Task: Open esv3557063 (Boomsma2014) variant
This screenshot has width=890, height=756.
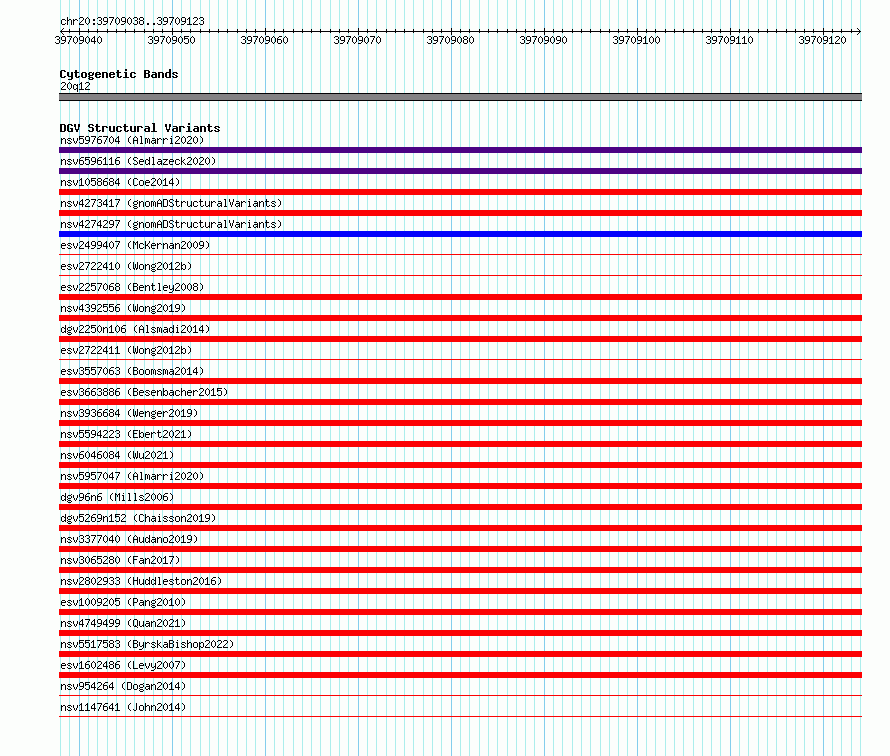Action: (x=132, y=371)
